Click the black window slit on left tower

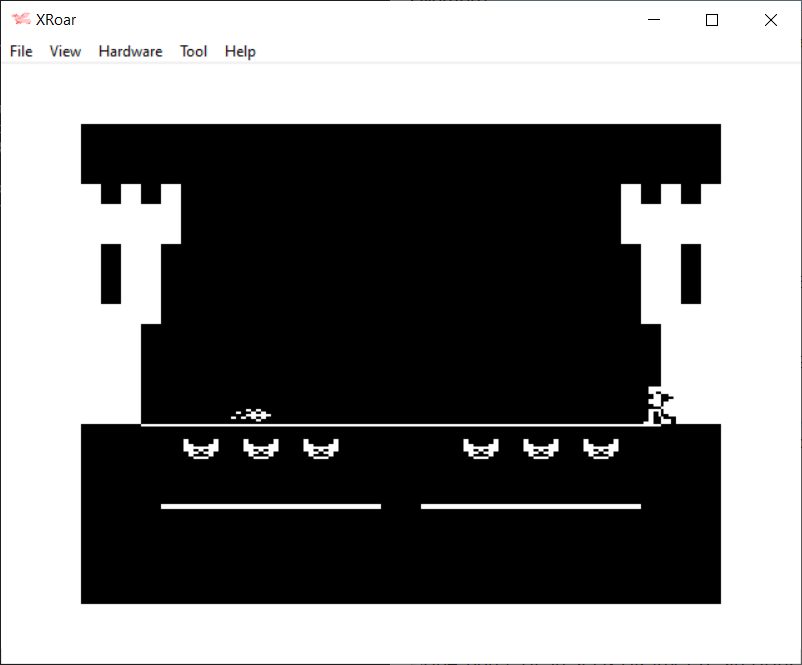coord(111,273)
